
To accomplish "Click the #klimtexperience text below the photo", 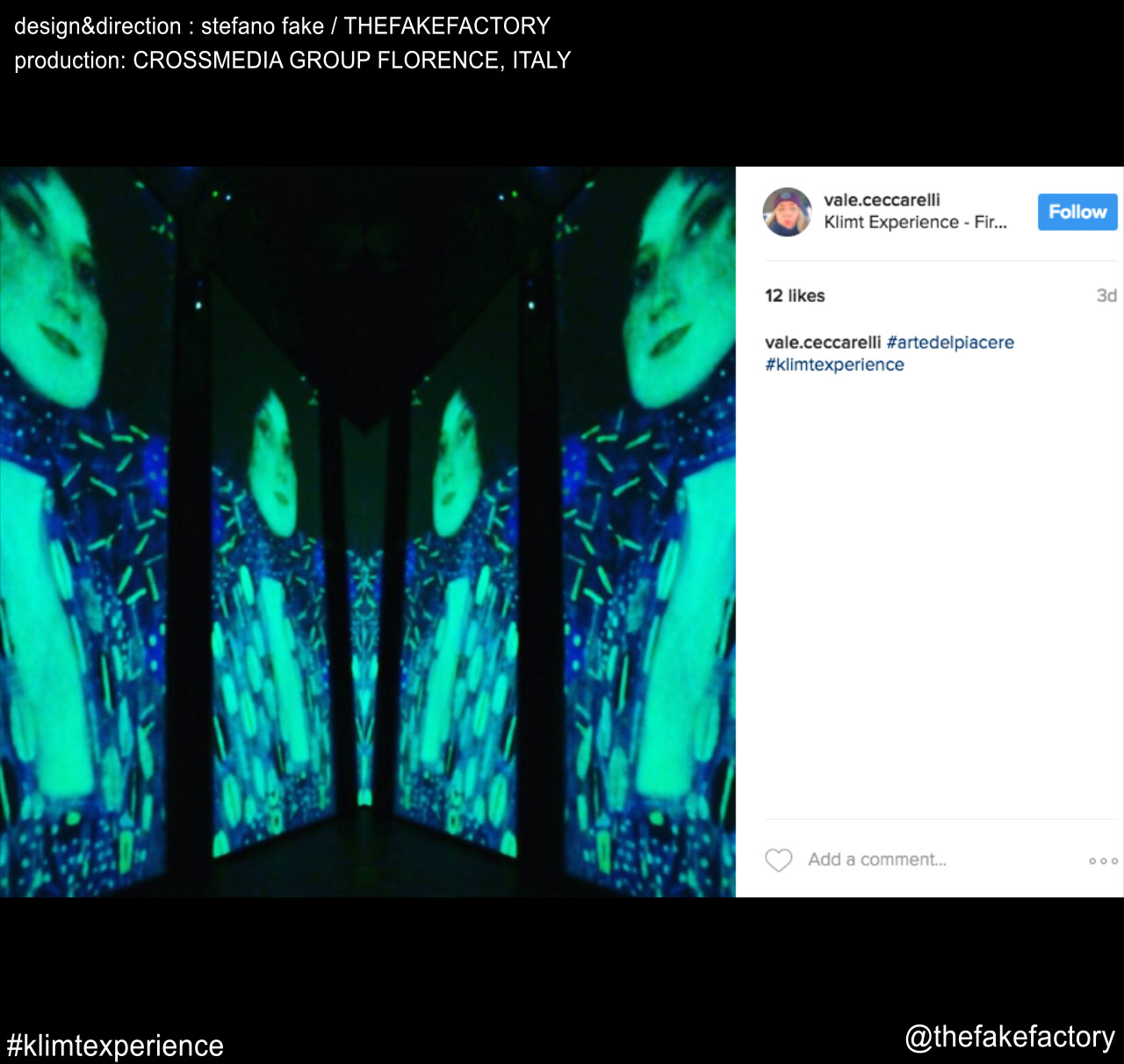I will [115, 1046].
